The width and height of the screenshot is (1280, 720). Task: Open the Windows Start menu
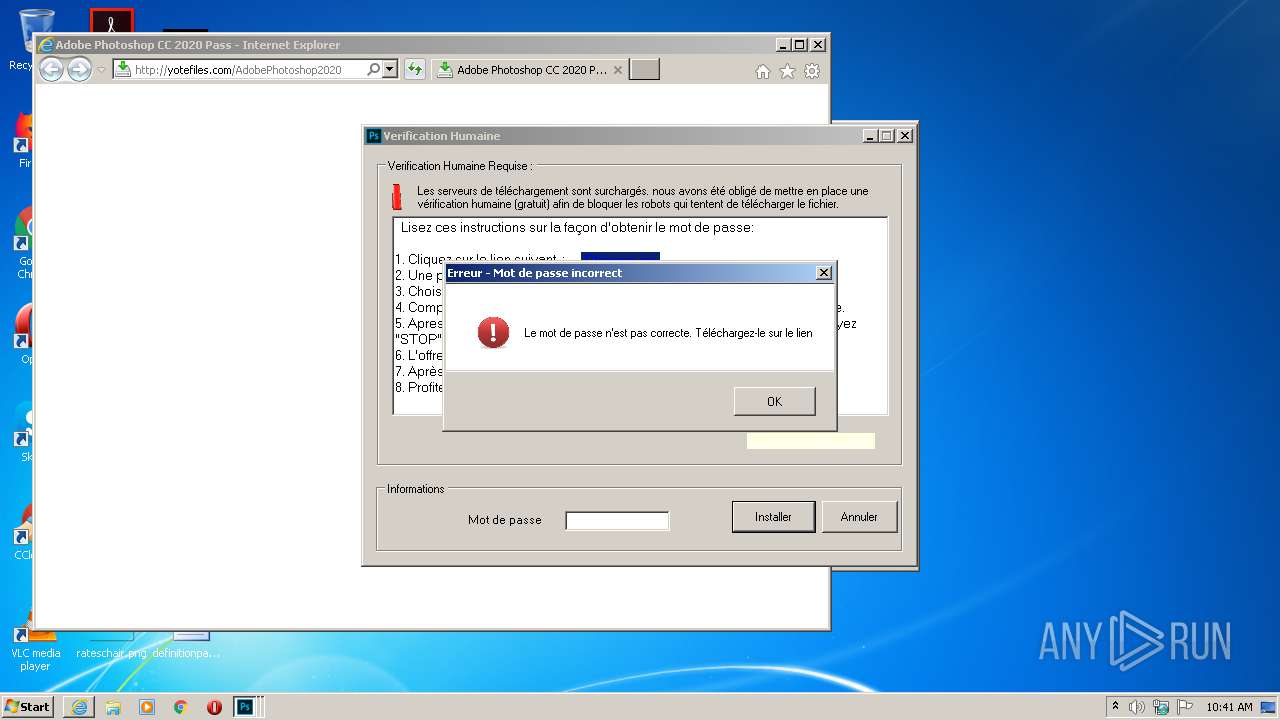tap(28, 706)
